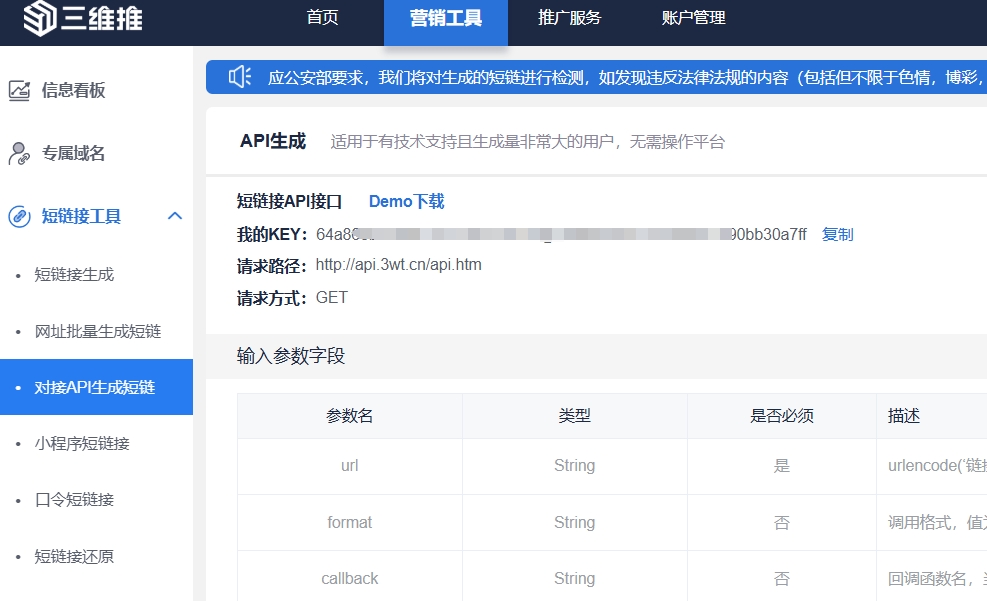This screenshot has height=601, width=987.
Task: Click the 信息看板 dashboard chart icon
Action: tap(19, 91)
